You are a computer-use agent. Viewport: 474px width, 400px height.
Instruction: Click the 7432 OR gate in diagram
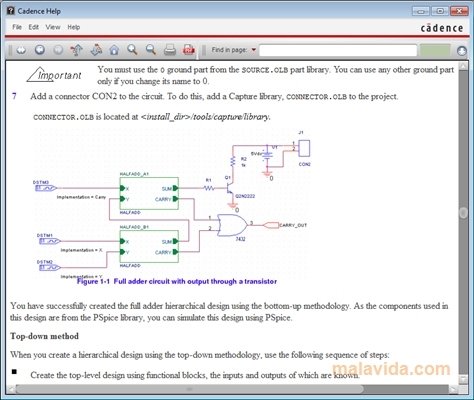233,226
